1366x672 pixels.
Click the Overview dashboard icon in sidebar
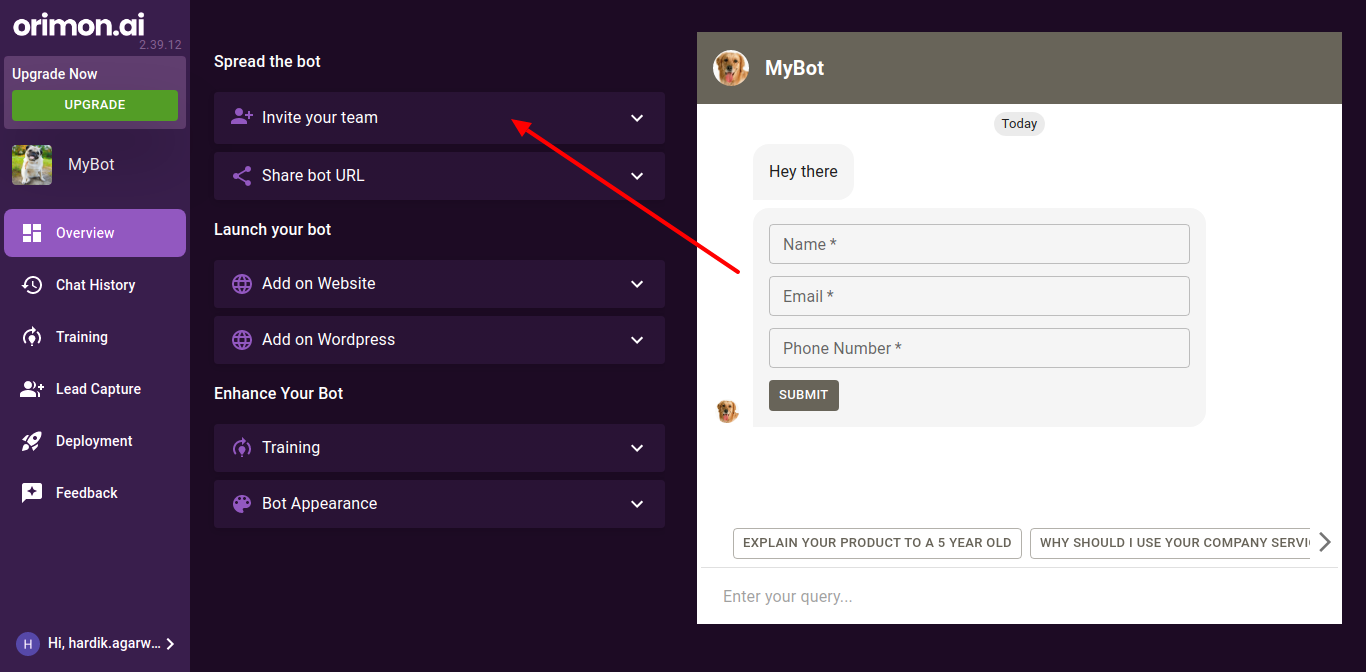pyautogui.click(x=32, y=233)
